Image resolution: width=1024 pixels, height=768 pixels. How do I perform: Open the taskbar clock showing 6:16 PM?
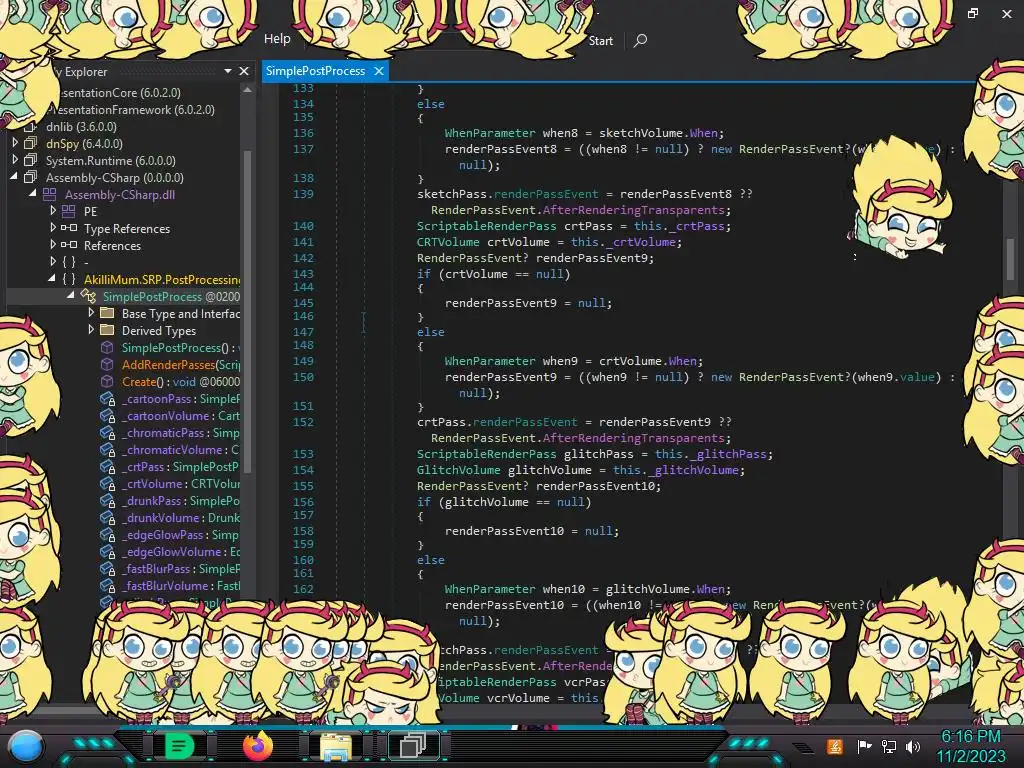[971, 746]
